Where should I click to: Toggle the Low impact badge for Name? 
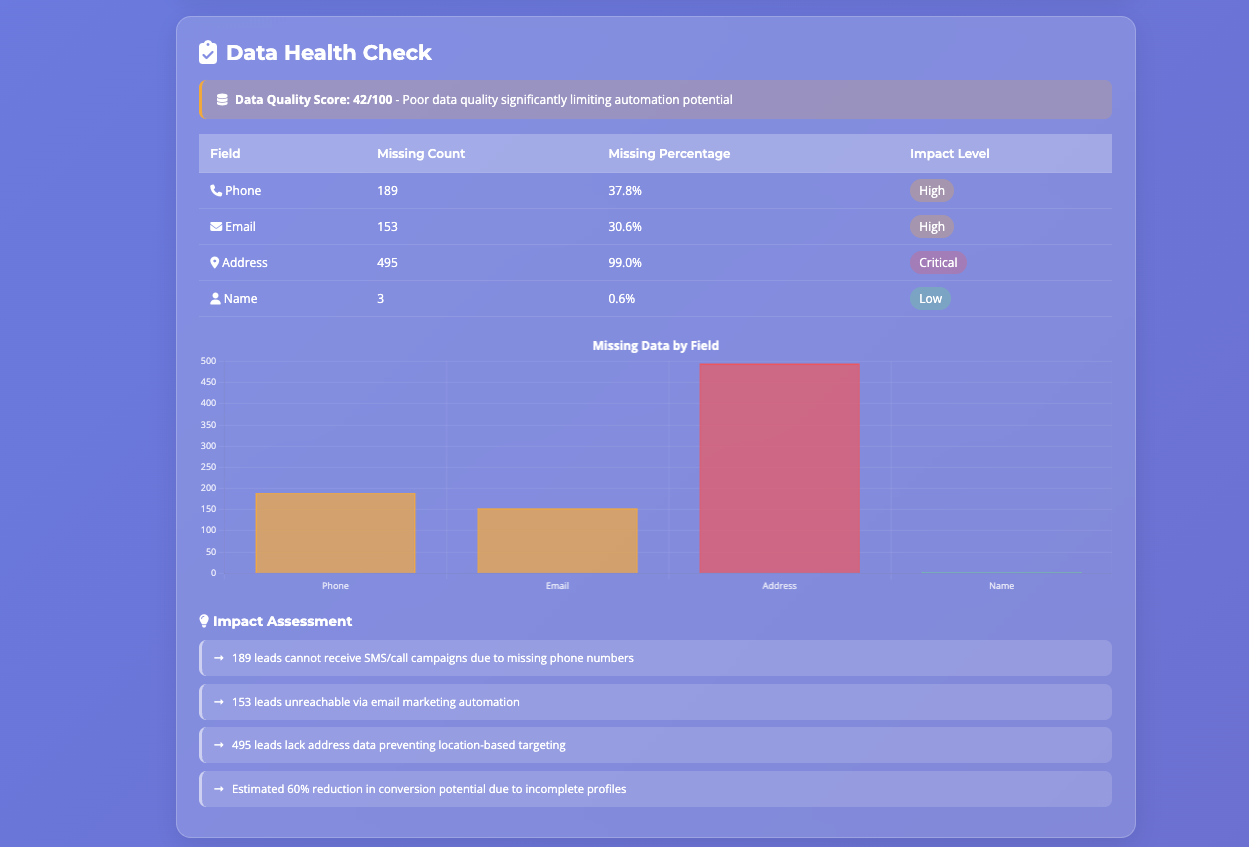pyautogui.click(x=930, y=298)
